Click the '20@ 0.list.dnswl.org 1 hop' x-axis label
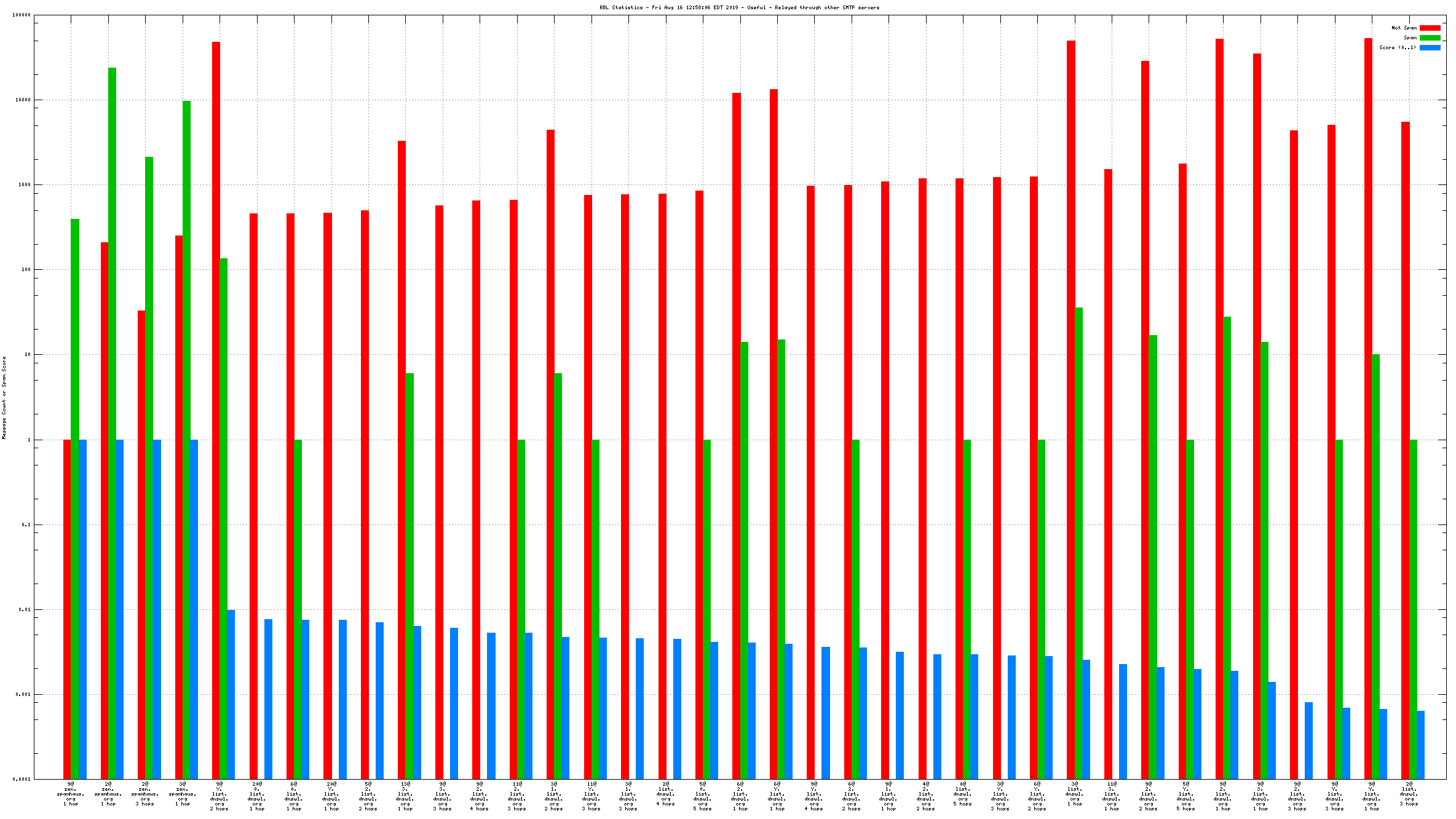 coord(257,796)
